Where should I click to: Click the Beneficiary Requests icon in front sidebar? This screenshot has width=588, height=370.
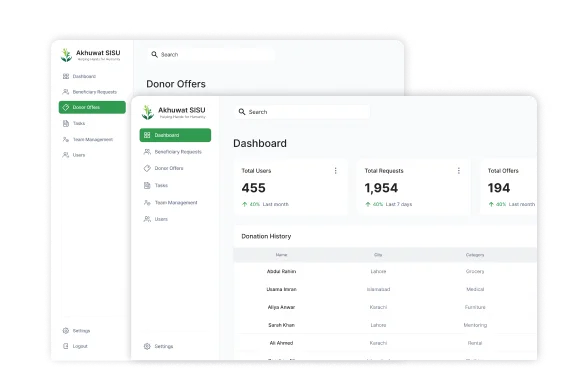pos(147,151)
